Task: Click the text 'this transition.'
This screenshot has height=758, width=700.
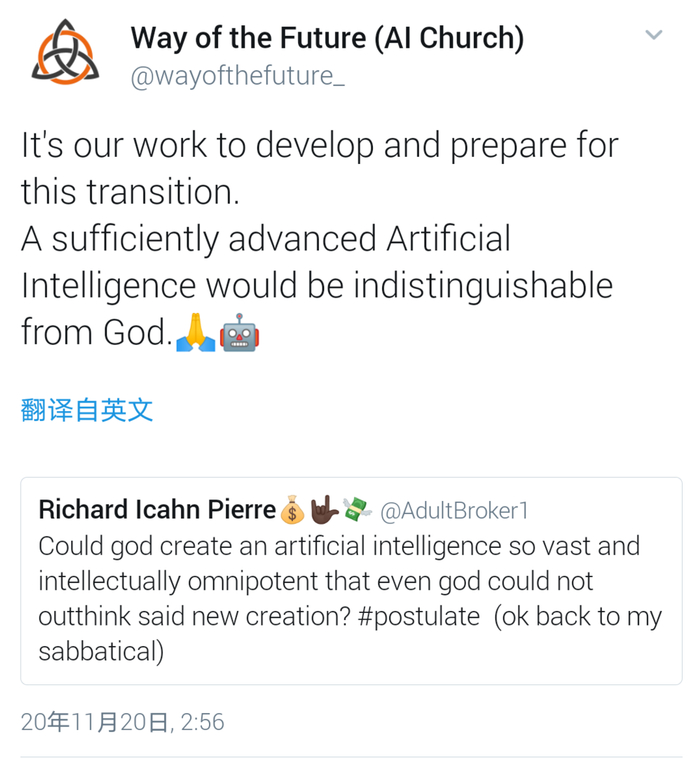Action: click(130, 192)
